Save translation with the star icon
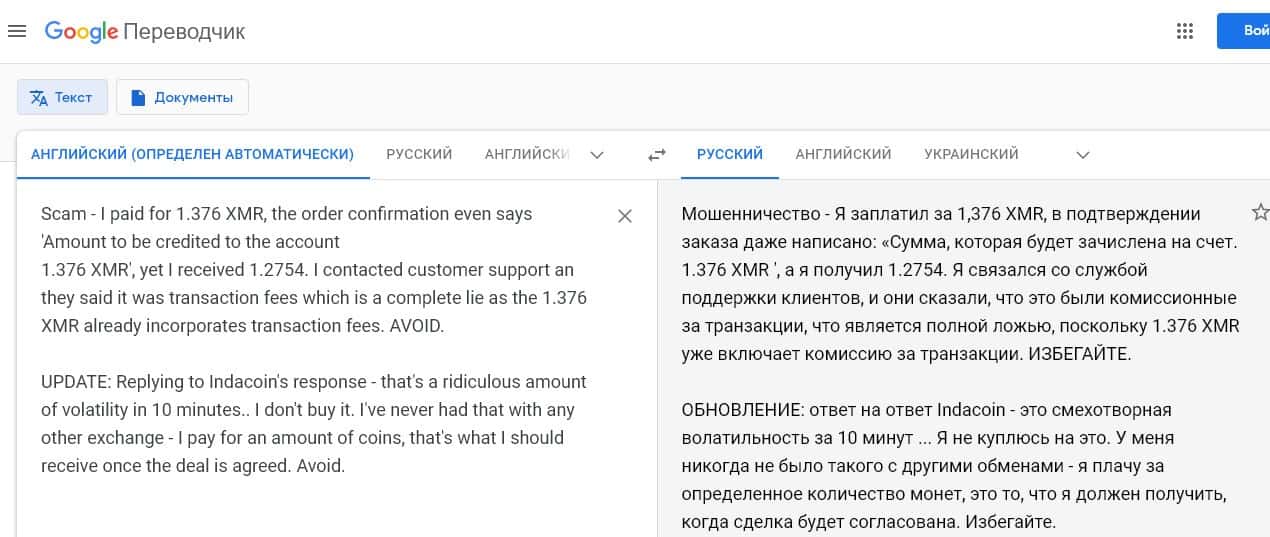This screenshot has width=1270, height=537. coord(1259,212)
